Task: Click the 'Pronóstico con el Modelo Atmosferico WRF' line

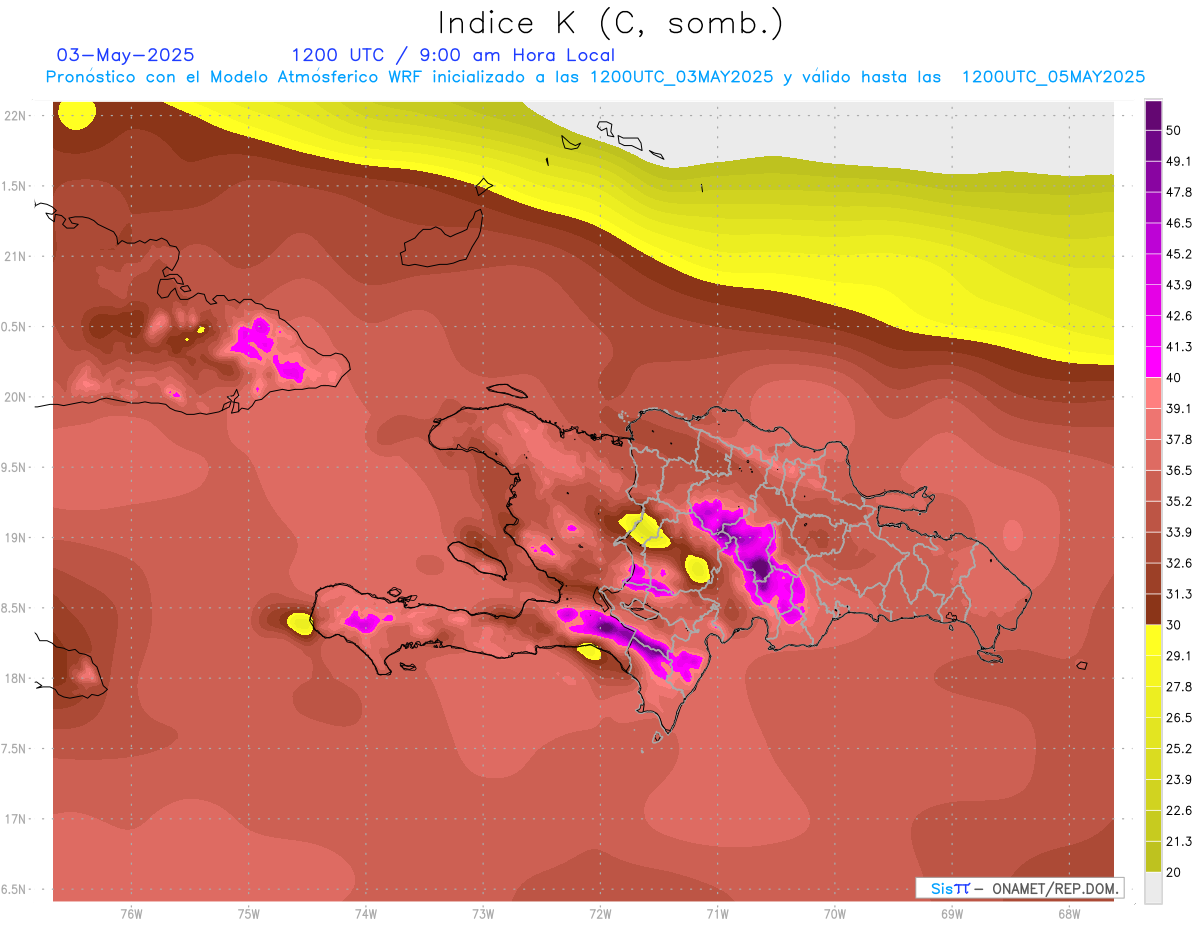Action: (595, 77)
